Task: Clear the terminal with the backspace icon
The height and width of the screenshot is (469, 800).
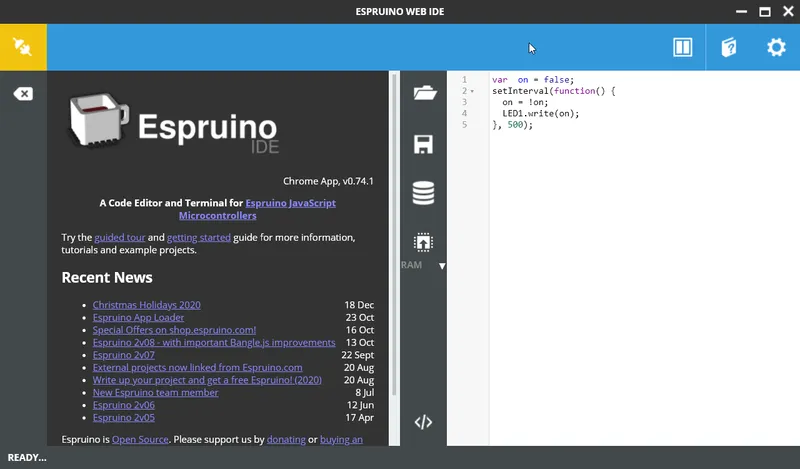Action: (x=23, y=93)
